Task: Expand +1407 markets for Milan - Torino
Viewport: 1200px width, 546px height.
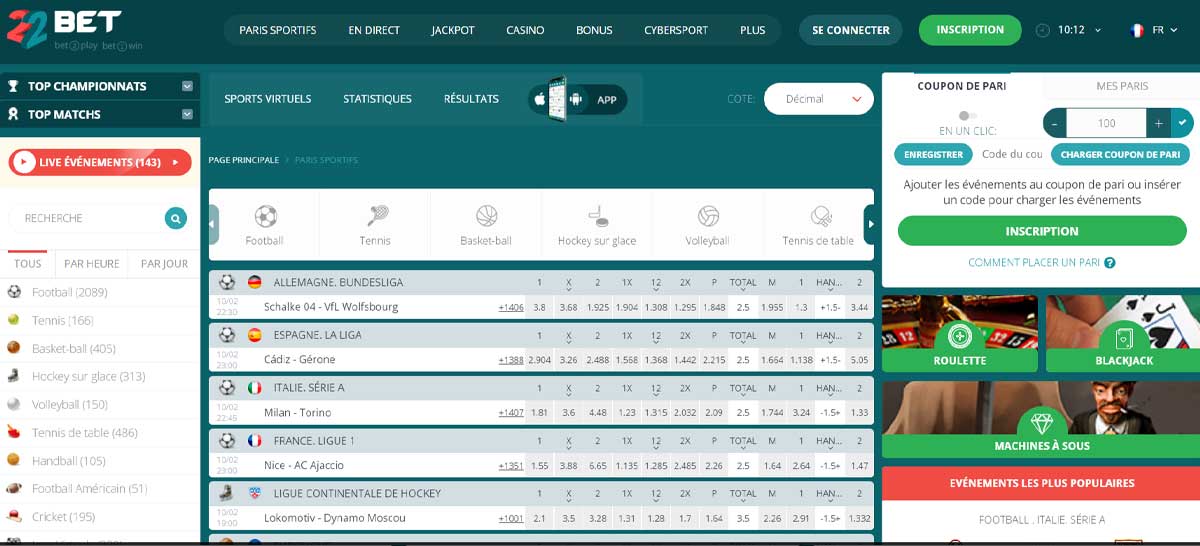Action: tap(511, 412)
